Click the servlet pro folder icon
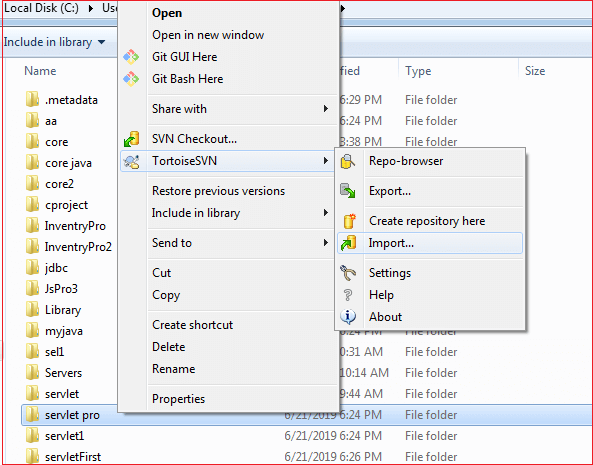Screen dimensions: 593x465 click(x=32, y=415)
